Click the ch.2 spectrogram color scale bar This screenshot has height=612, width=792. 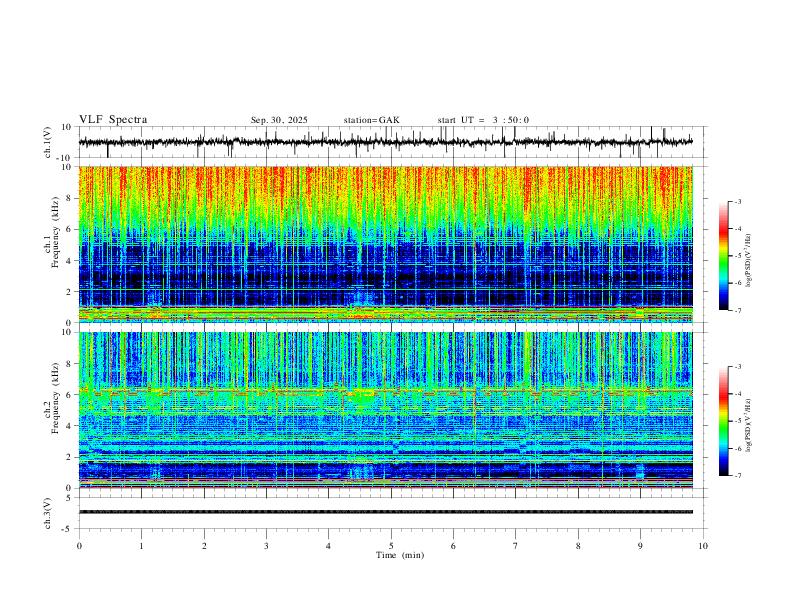coord(723,421)
